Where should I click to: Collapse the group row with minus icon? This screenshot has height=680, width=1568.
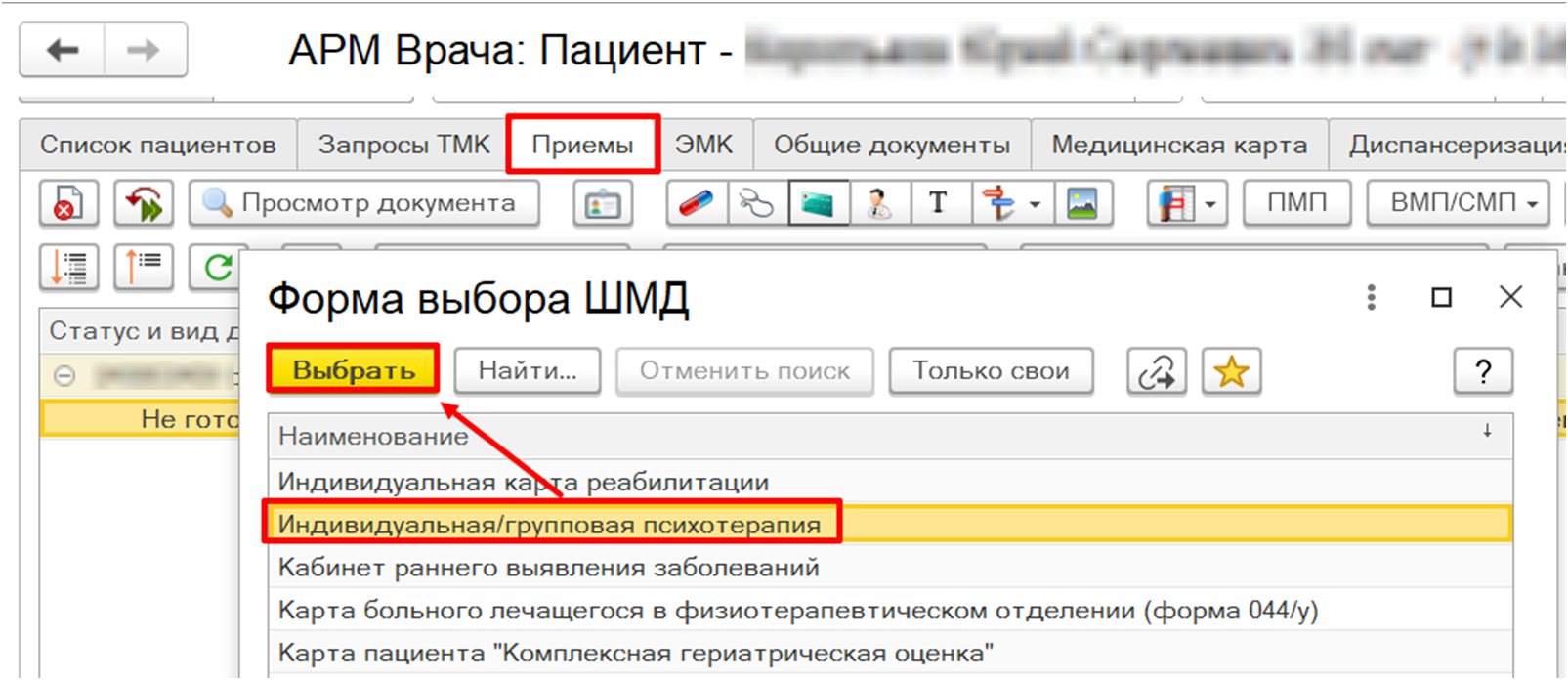64,376
